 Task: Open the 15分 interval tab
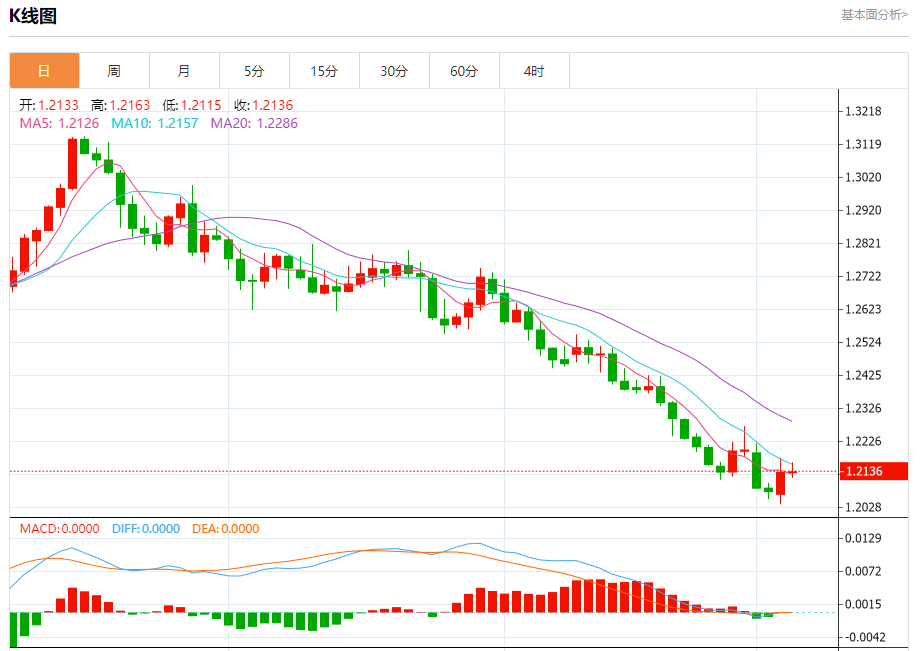324,71
